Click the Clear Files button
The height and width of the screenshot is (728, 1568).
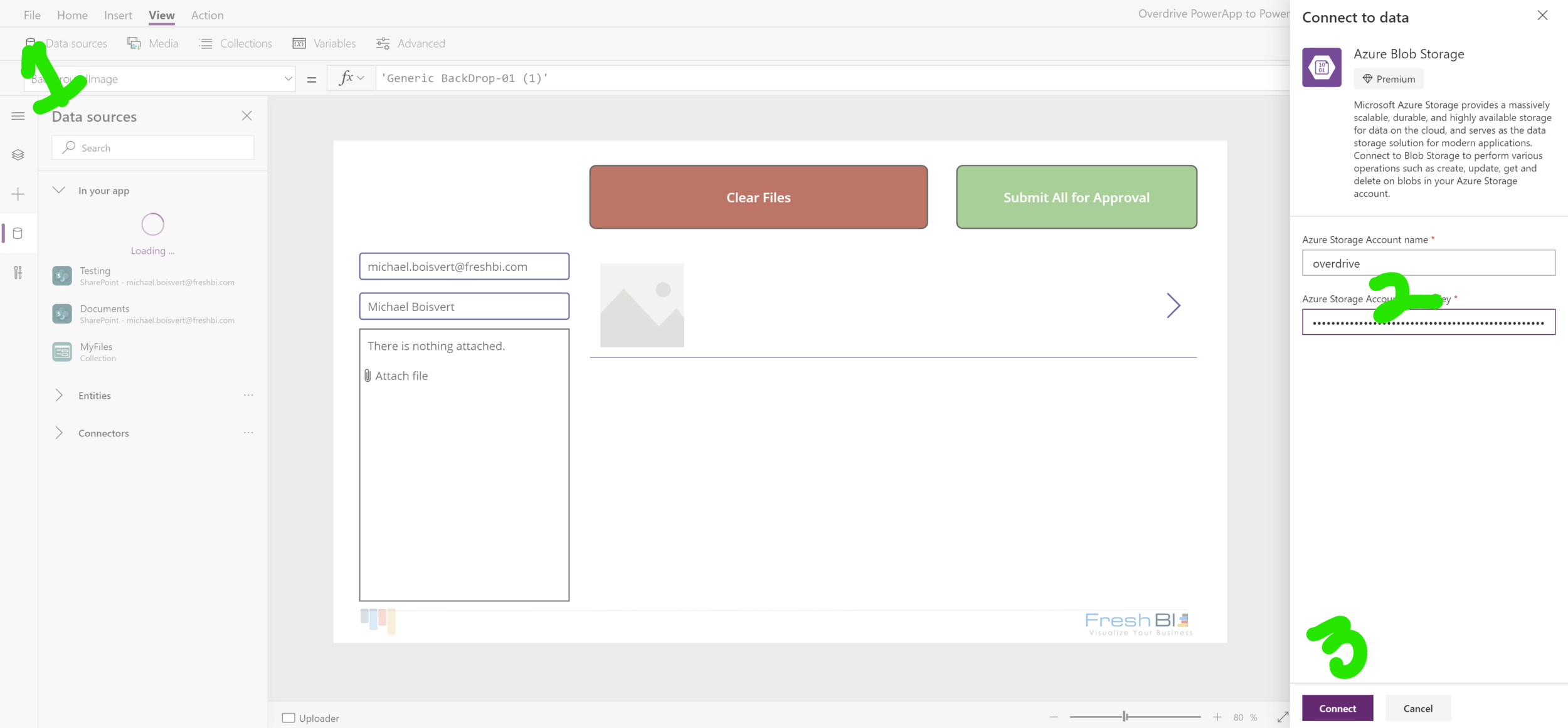pyautogui.click(x=758, y=197)
